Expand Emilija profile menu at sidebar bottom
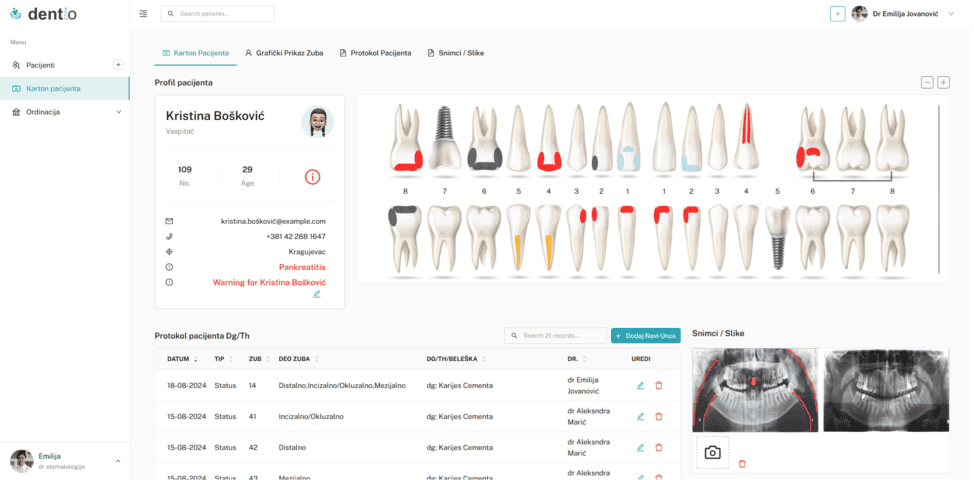974x480 pixels. click(x=118, y=461)
